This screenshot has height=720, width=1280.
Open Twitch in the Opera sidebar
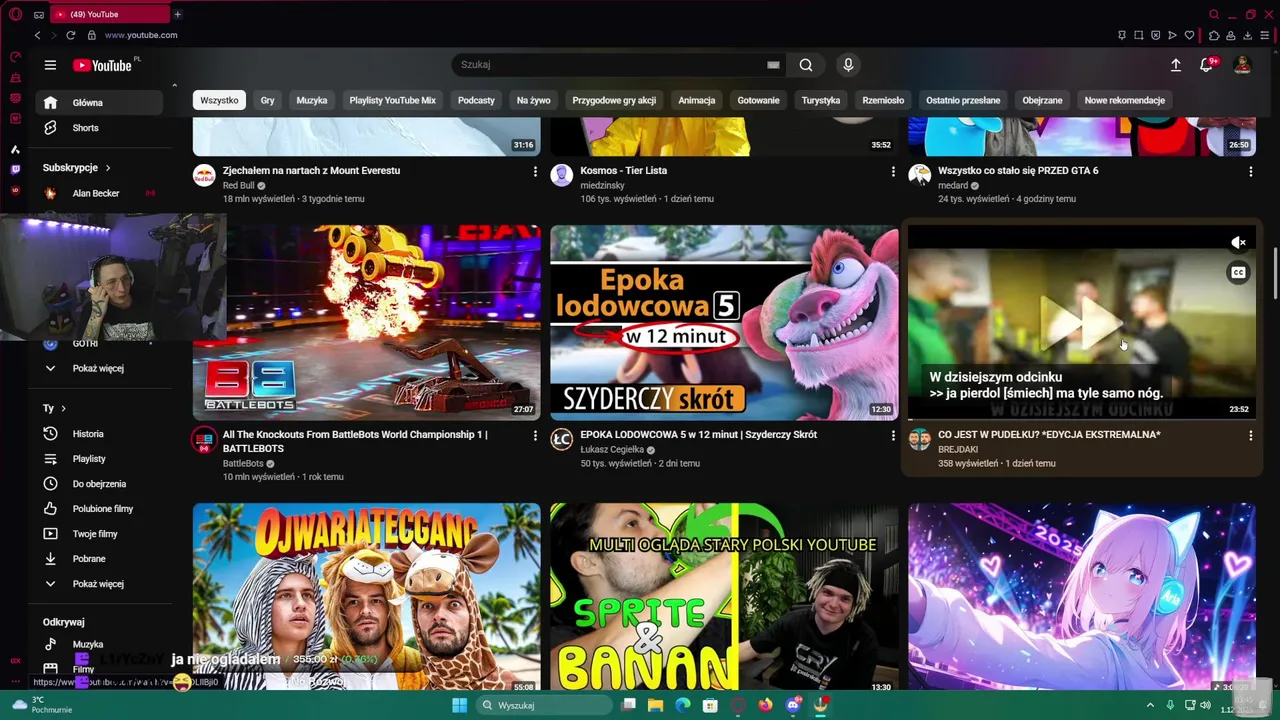(15, 169)
